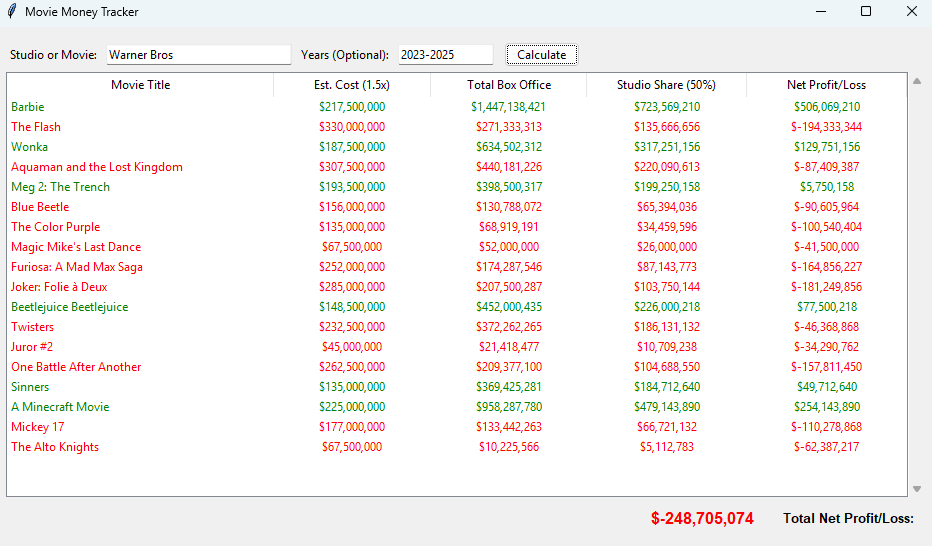This screenshot has height=546, width=932.
Task: Sort by the Movie Title column header
Action: coord(140,85)
